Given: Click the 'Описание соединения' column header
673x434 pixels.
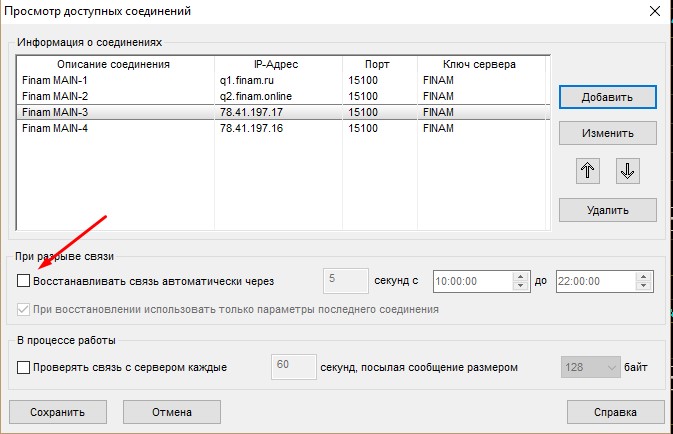Looking at the screenshot, I should (114, 64).
